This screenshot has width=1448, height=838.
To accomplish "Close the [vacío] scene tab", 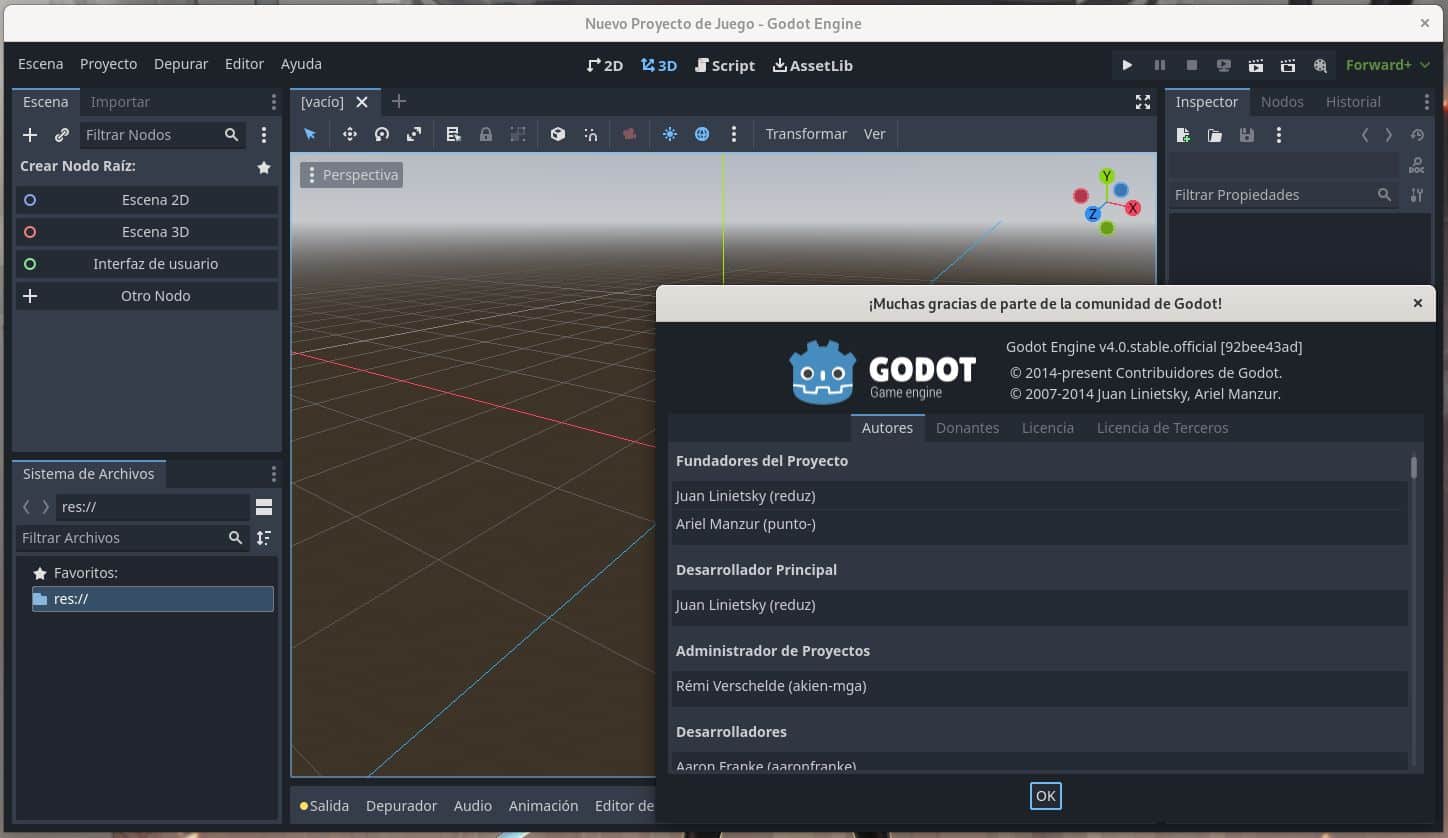I will click(362, 102).
